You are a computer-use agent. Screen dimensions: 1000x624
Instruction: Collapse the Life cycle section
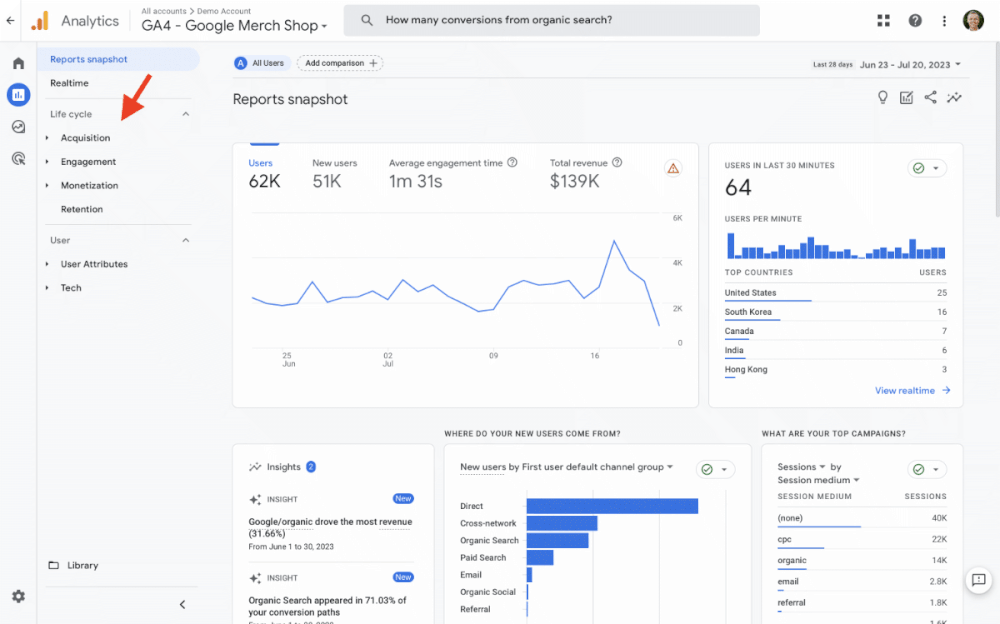pyautogui.click(x=184, y=114)
